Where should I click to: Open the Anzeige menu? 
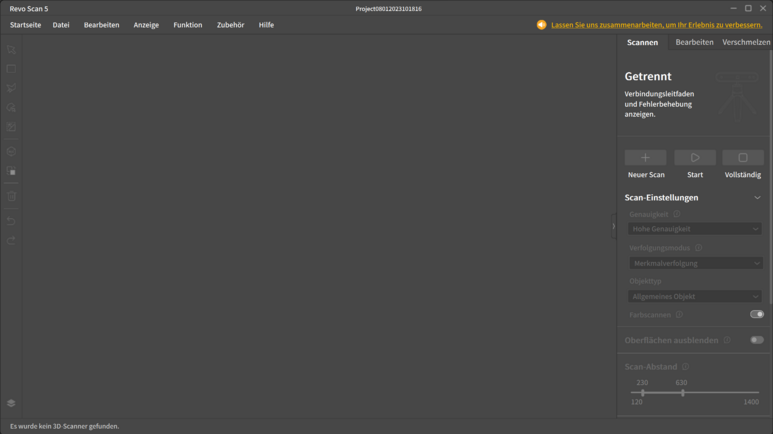(x=146, y=25)
